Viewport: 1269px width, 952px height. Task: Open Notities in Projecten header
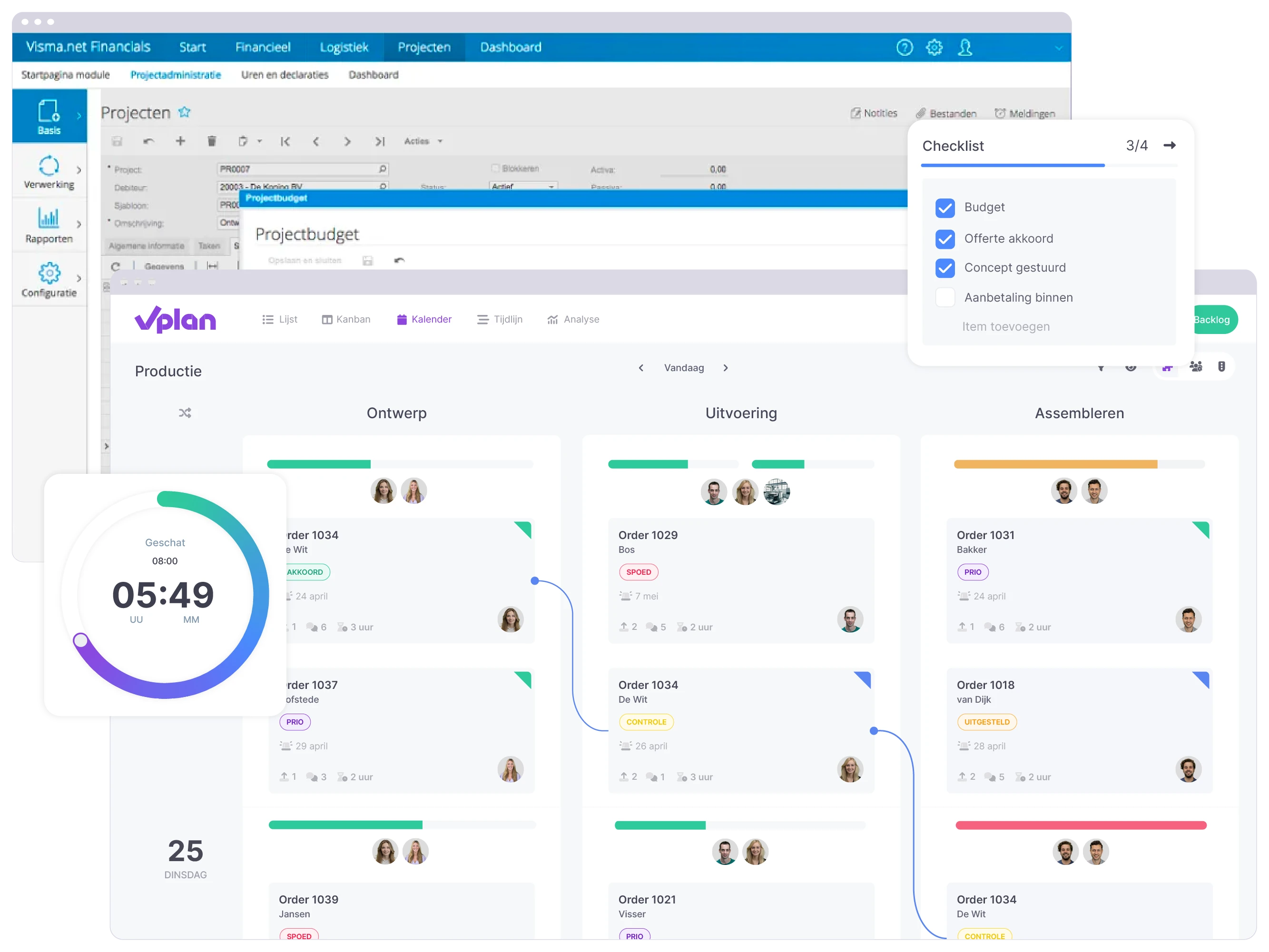point(874,113)
